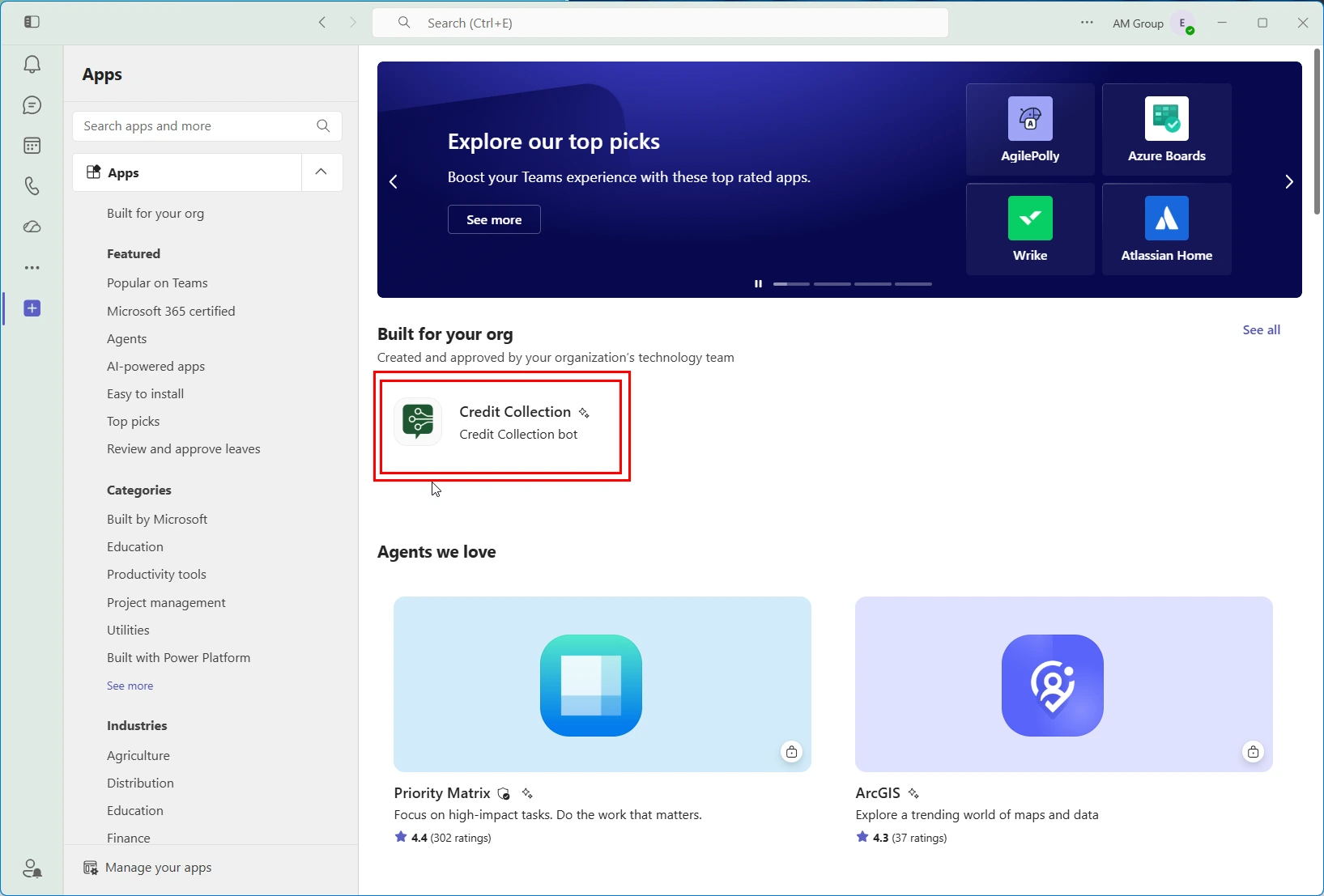The height and width of the screenshot is (896, 1324).
Task: Open the AgilePolly app tile
Action: pyautogui.click(x=1030, y=130)
